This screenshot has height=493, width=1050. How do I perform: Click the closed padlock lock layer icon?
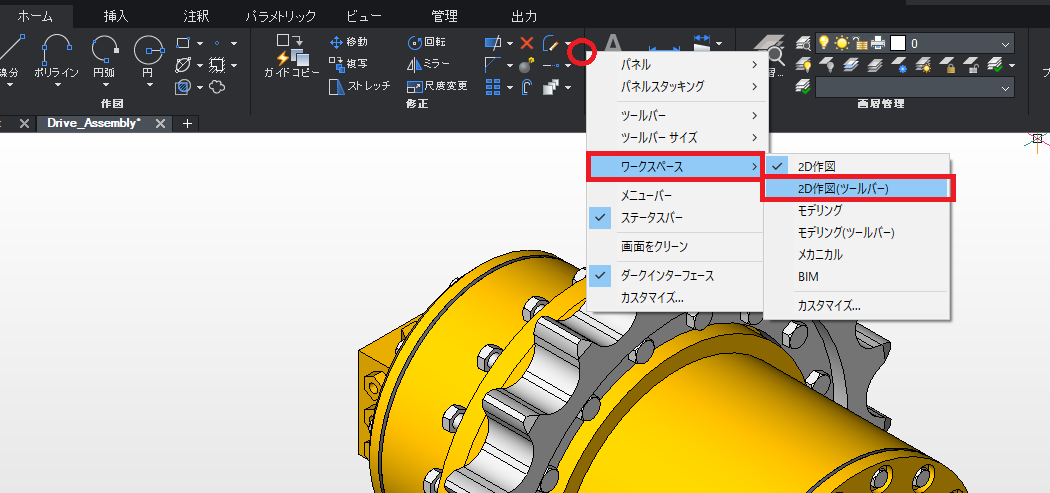click(948, 65)
